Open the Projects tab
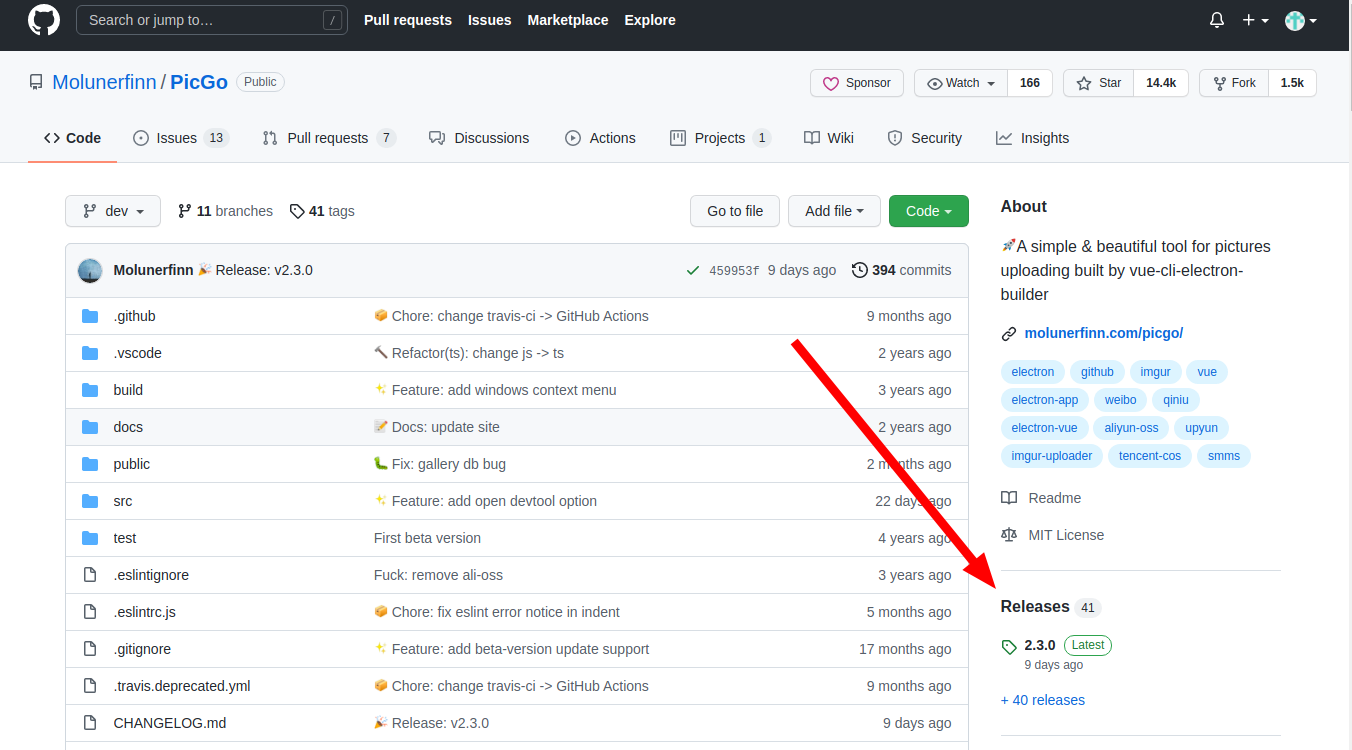This screenshot has width=1352, height=750. [x=720, y=138]
